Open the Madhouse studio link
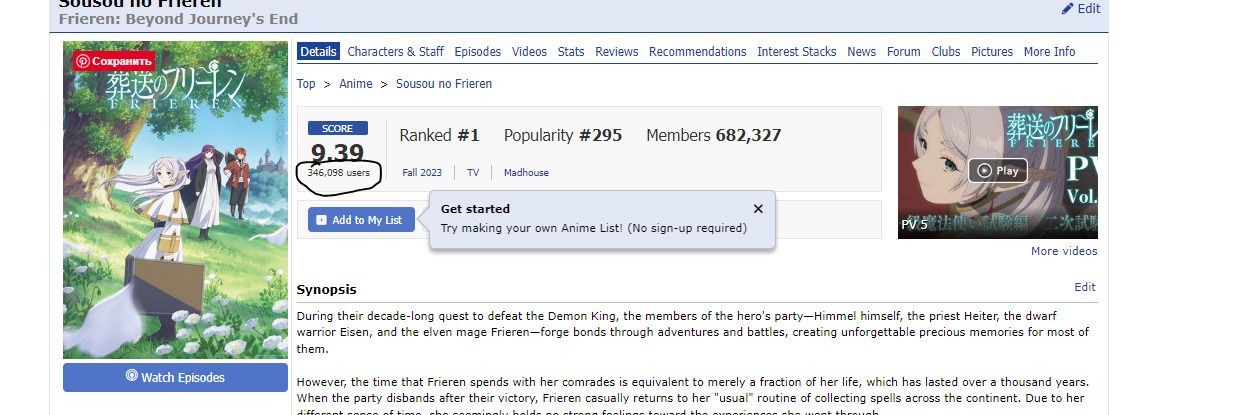 526,173
